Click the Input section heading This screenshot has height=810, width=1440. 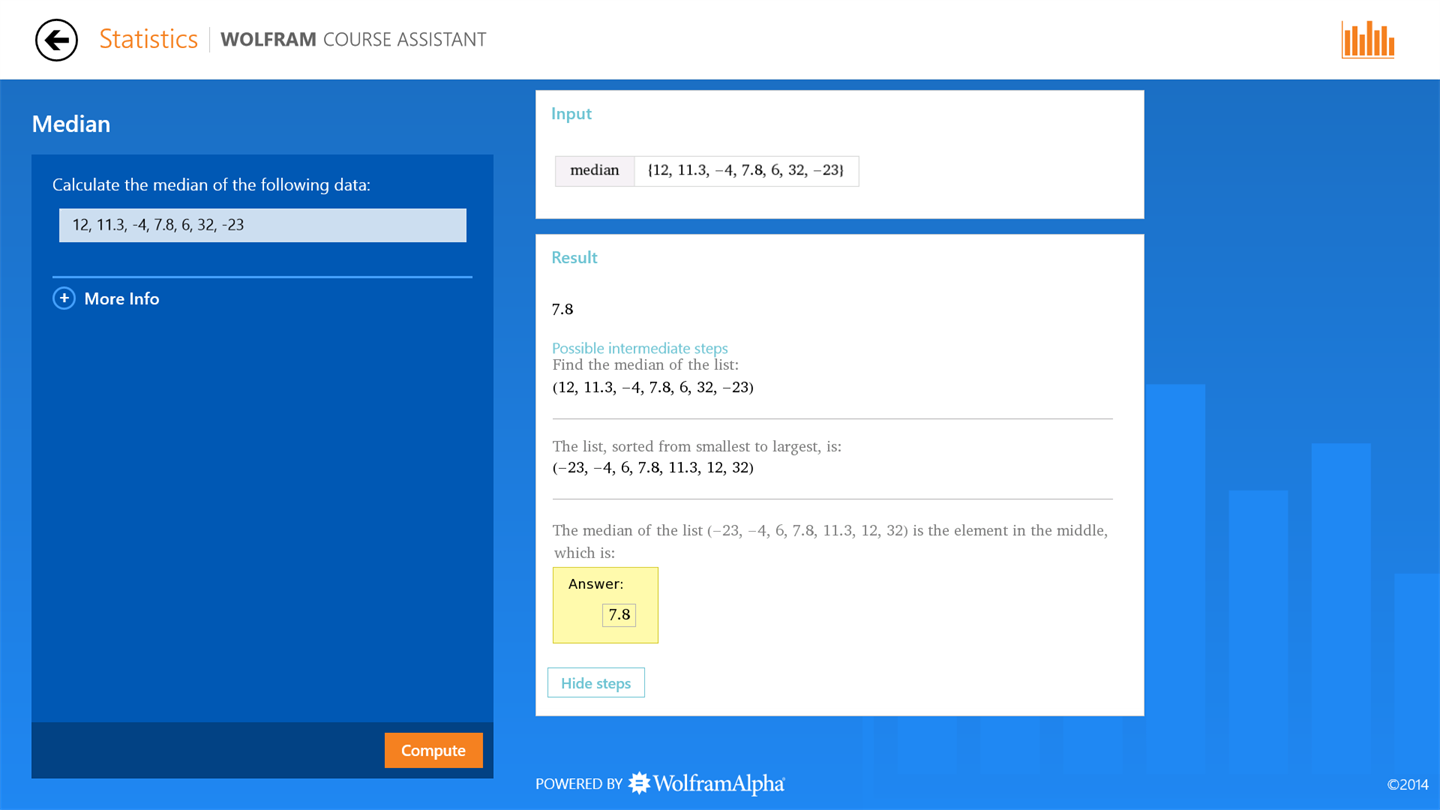(x=571, y=113)
